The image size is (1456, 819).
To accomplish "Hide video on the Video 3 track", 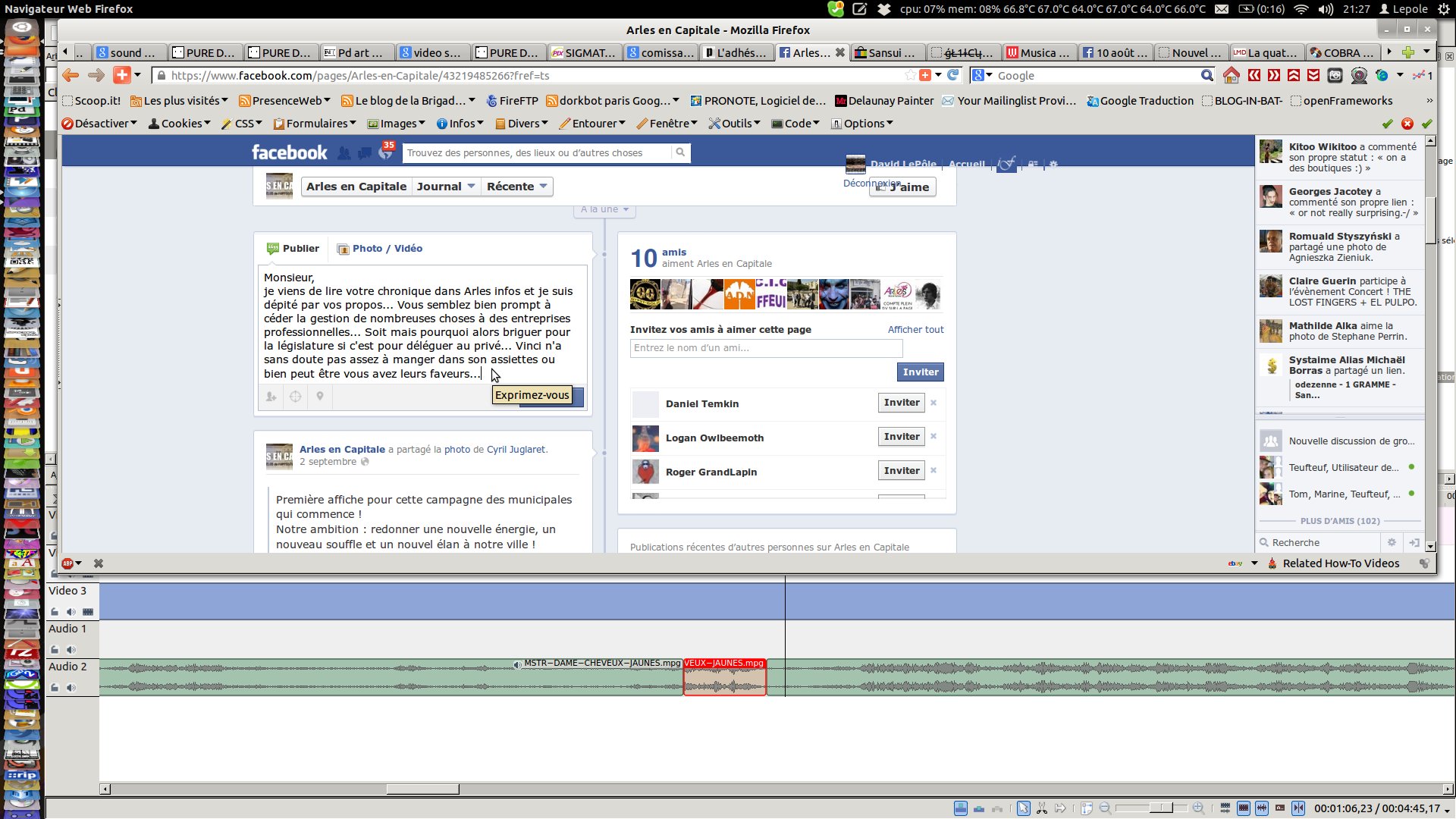I will tap(88, 612).
